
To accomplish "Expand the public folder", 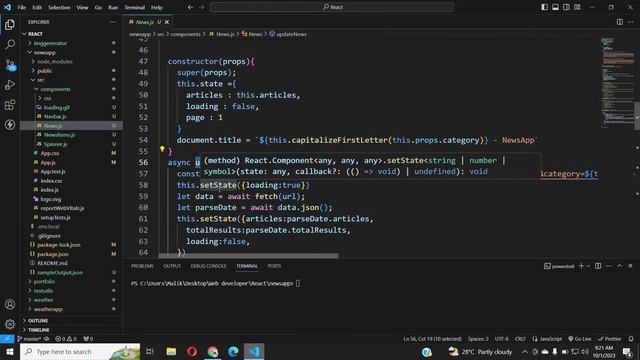I will click(x=71, y=71).
